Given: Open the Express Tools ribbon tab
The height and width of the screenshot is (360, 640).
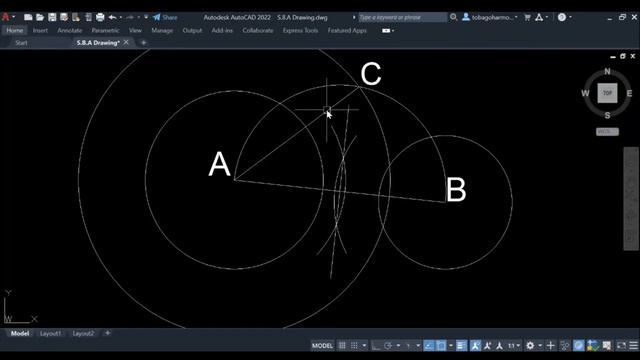Looking at the screenshot, I should point(300,30).
